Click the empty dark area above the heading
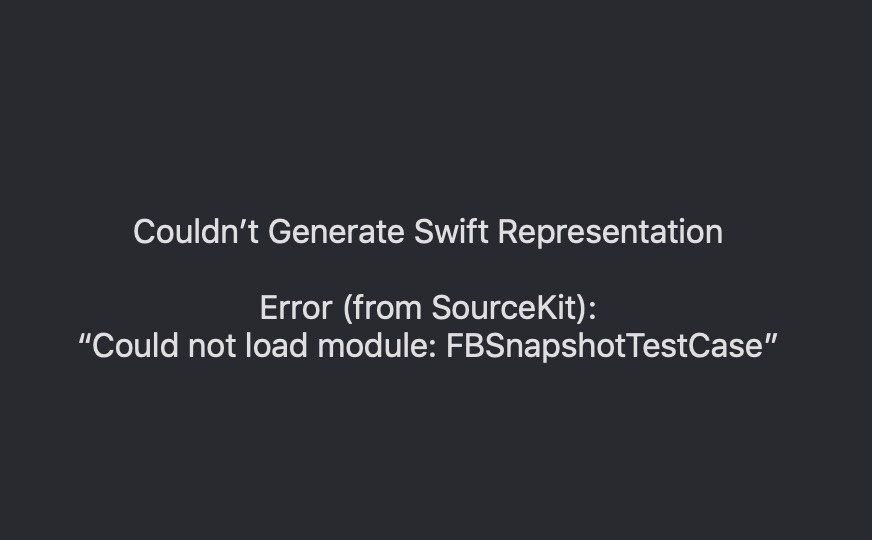Screen dimensions: 872x540 click(436, 100)
